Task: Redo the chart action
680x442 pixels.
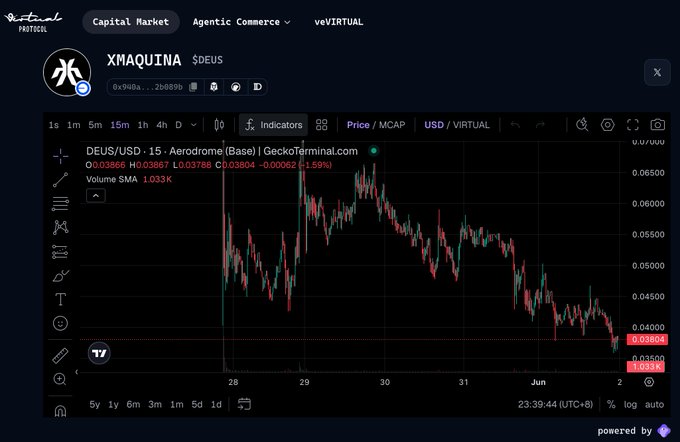Action: (540, 125)
